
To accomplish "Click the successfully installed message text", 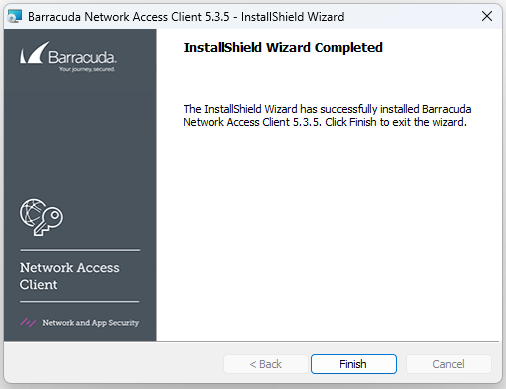I will (327, 116).
